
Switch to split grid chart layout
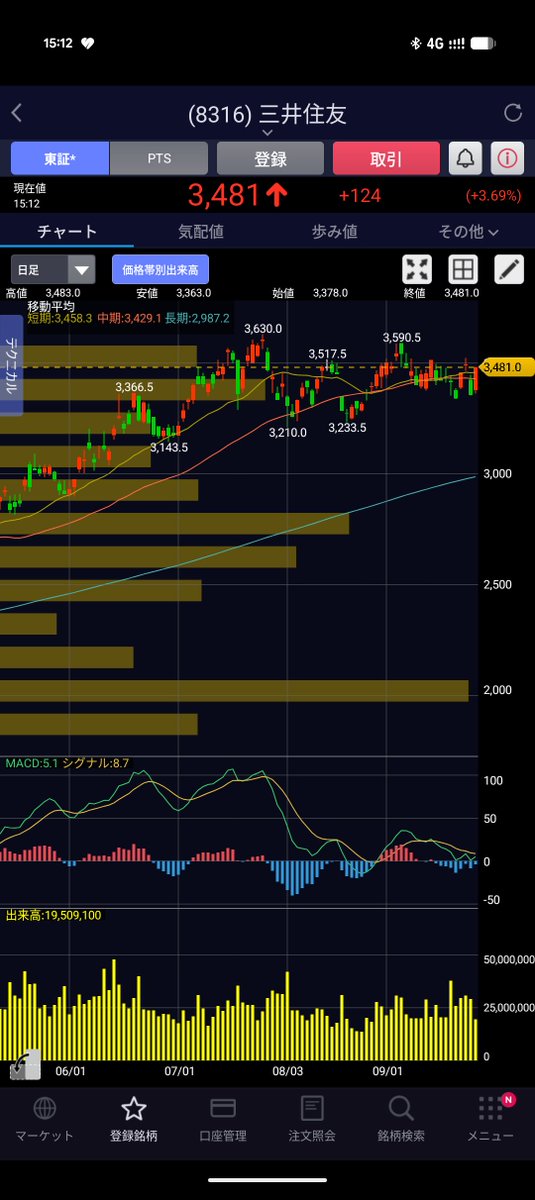click(x=462, y=268)
